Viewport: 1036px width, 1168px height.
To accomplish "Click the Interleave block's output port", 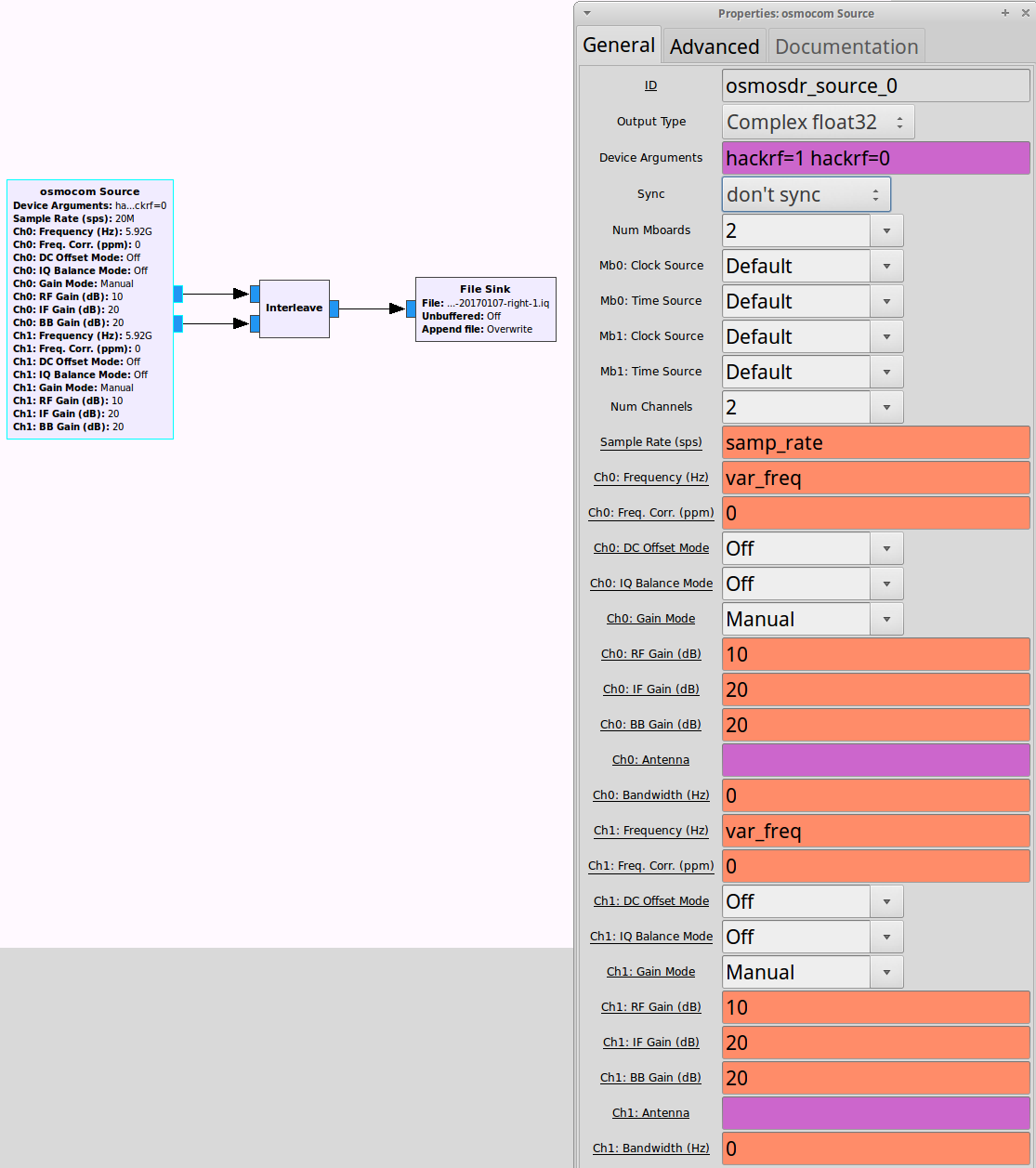I will [334, 308].
